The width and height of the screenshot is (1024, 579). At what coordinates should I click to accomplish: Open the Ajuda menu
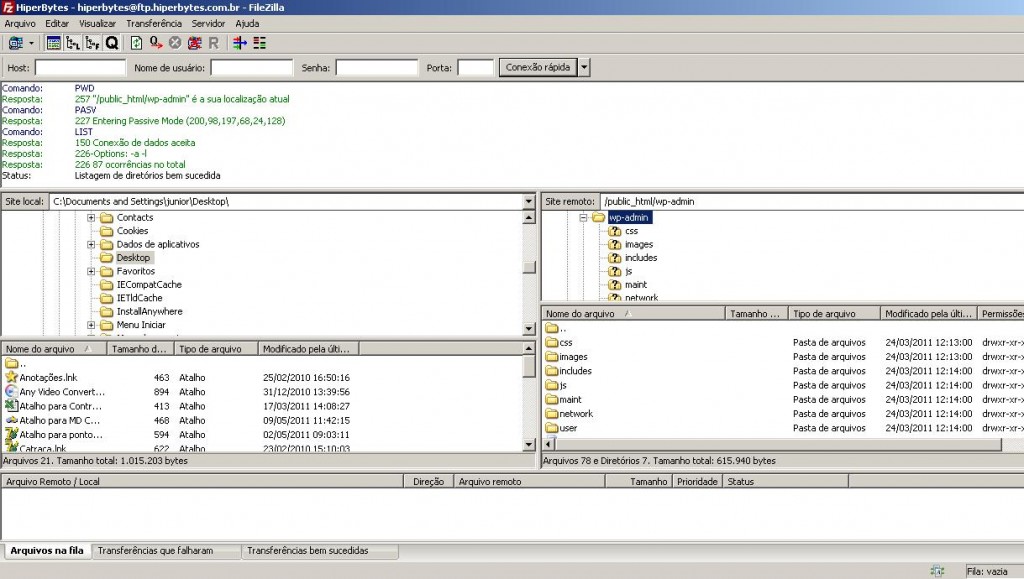click(247, 23)
